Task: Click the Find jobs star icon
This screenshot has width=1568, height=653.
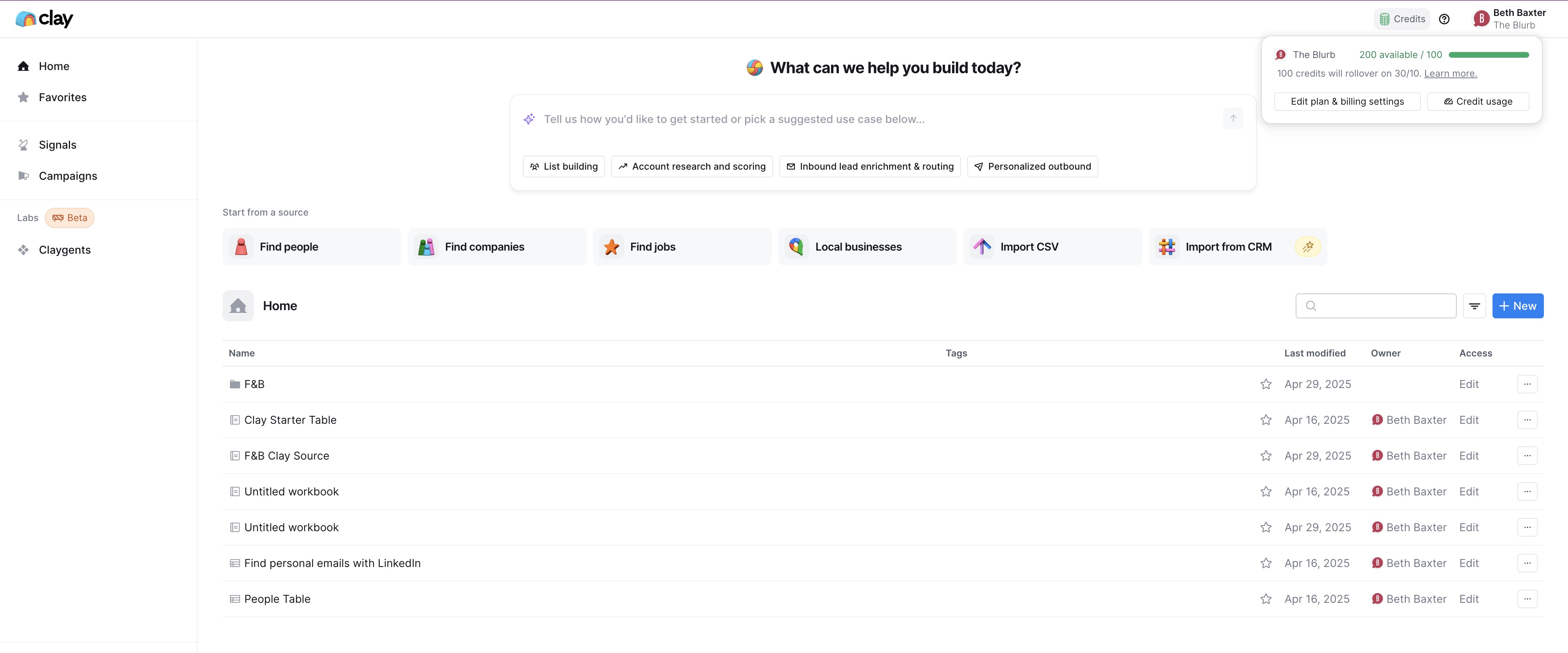Action: tap(611, 246)
